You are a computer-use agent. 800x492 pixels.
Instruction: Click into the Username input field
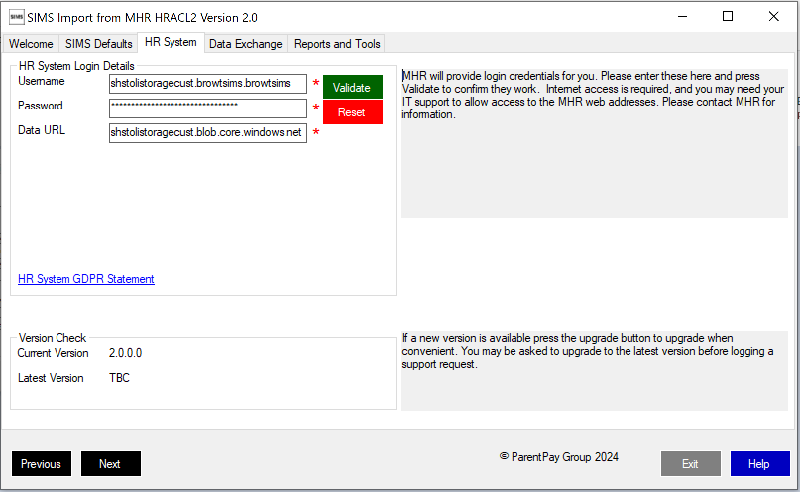208,84
